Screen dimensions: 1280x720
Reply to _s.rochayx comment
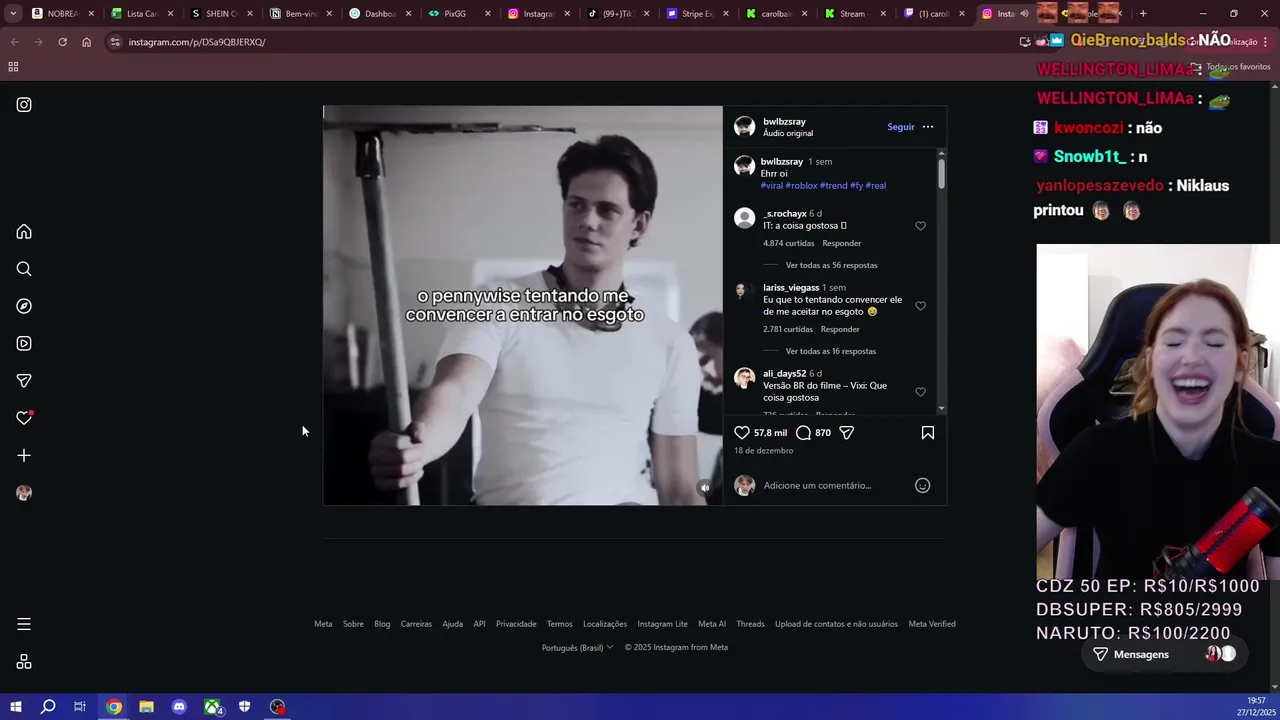tap(841, 243)
